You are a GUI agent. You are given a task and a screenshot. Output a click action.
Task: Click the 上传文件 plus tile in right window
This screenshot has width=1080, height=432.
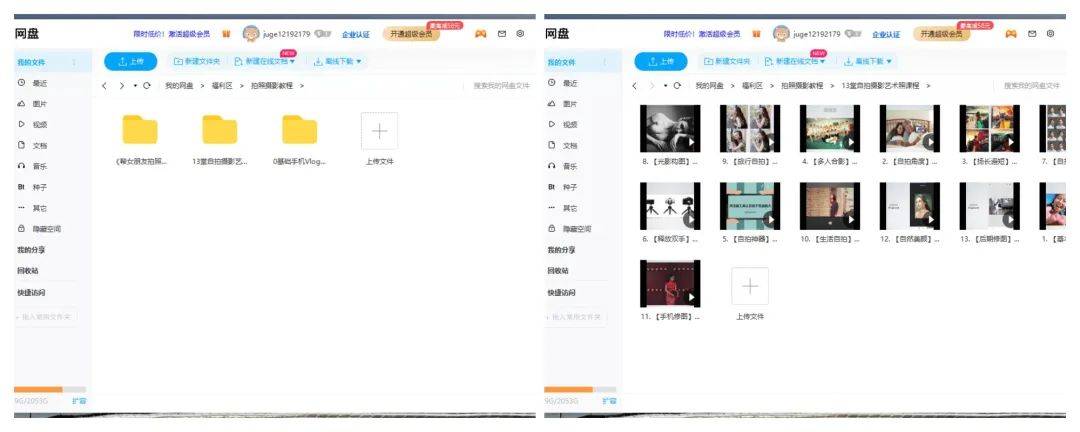click(x=750, y=286)
